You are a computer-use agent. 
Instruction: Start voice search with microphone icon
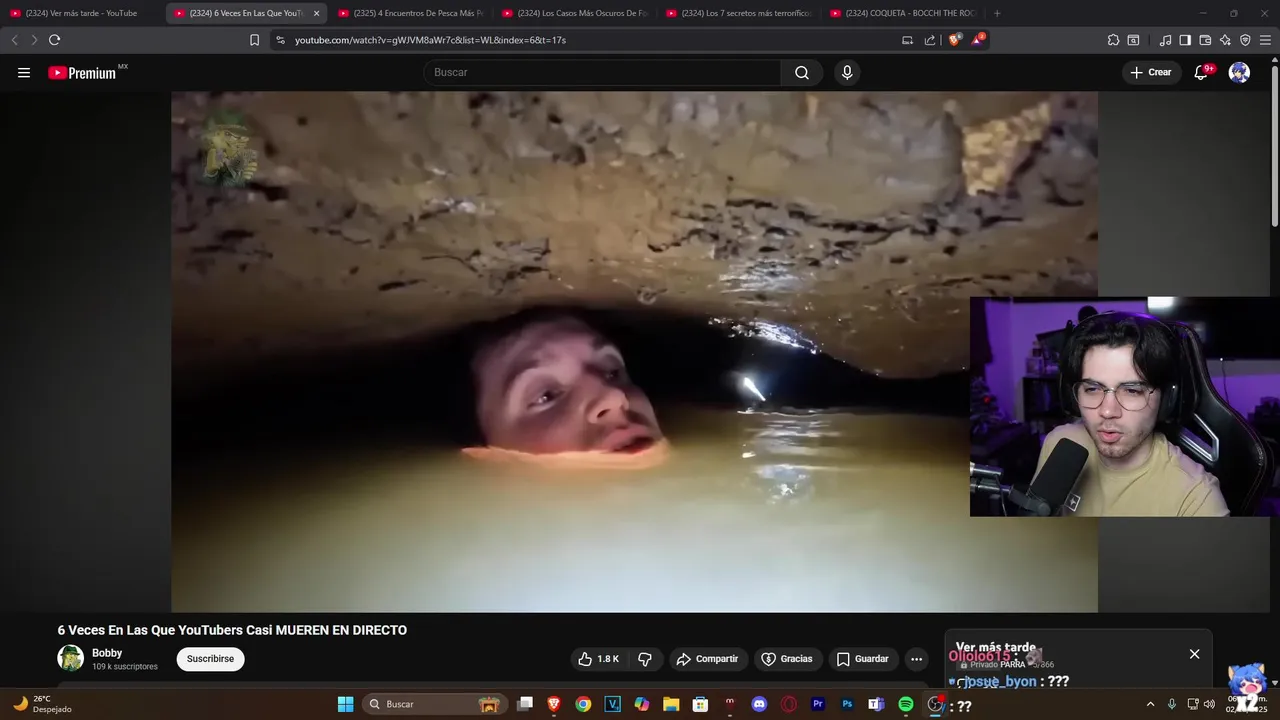coord(847,72)
